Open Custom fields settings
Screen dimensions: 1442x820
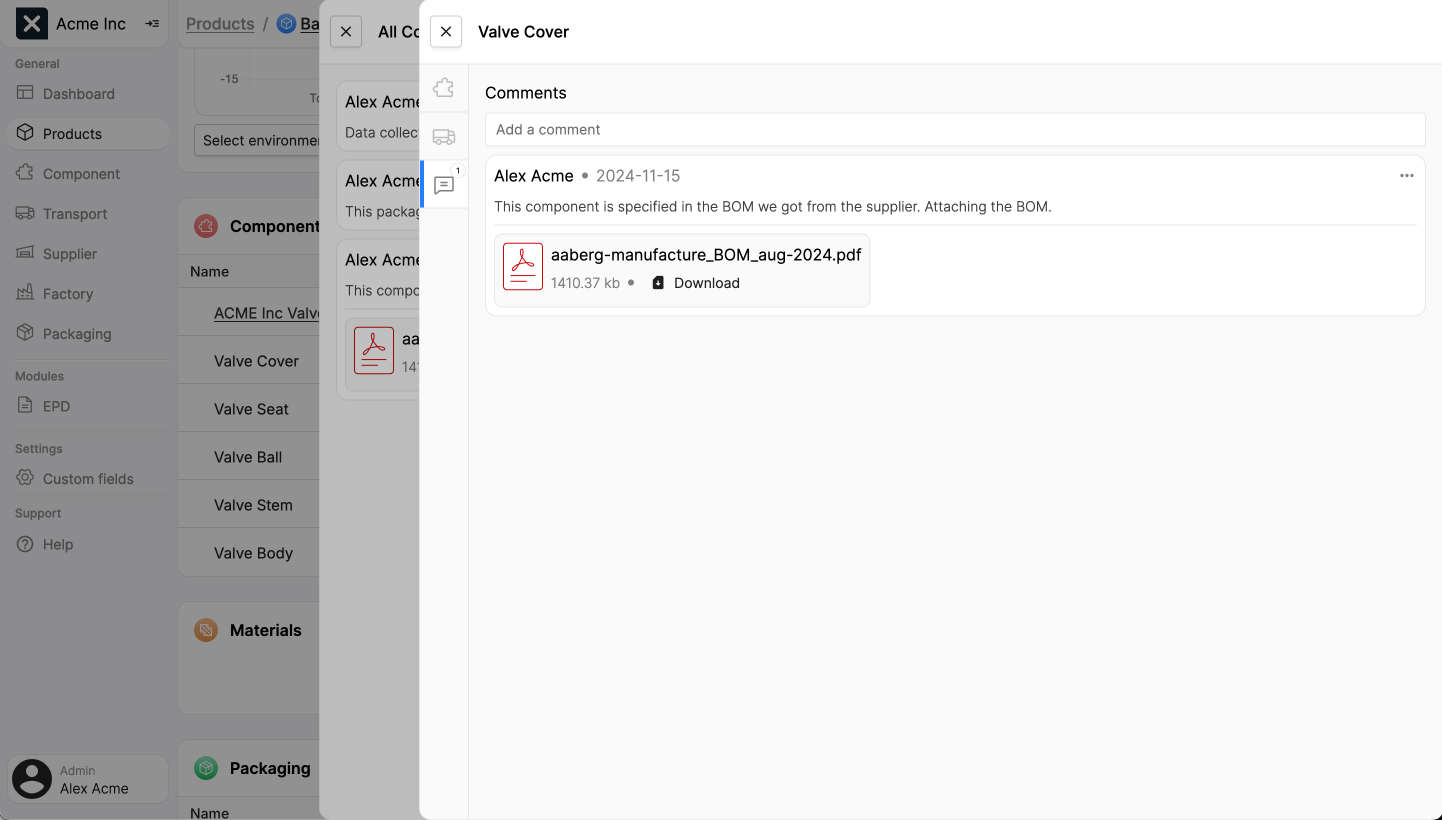point(87,479)
